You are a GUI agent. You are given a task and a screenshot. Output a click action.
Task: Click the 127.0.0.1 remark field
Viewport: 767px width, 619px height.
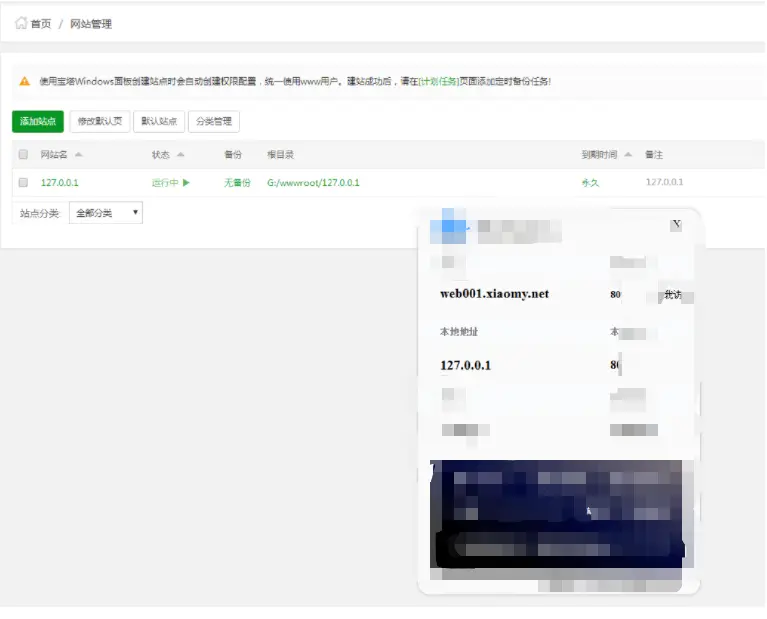(664, 182)
